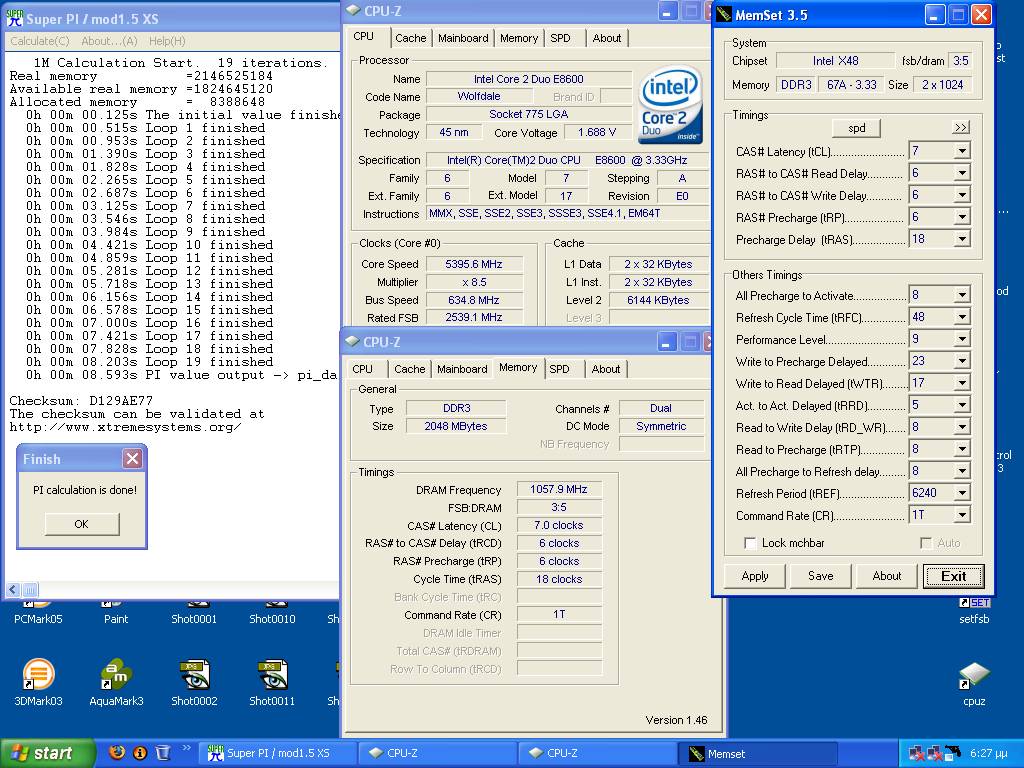Click the Firefox quick launch icon
The image size is (1024, 768).
117,752
